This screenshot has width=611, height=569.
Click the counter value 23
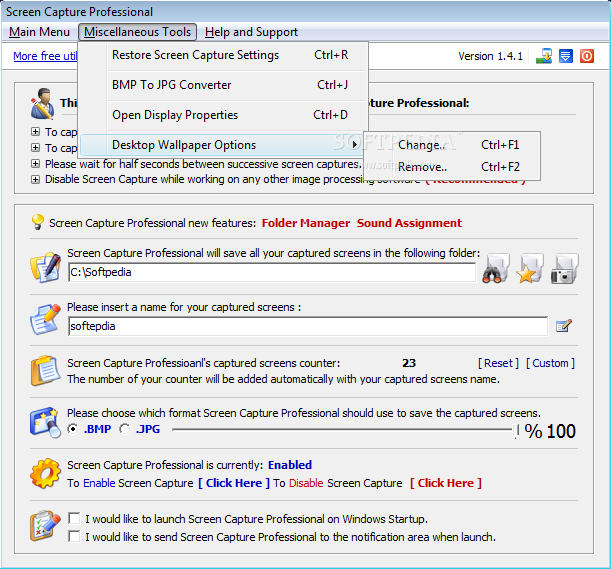[409, 363]
